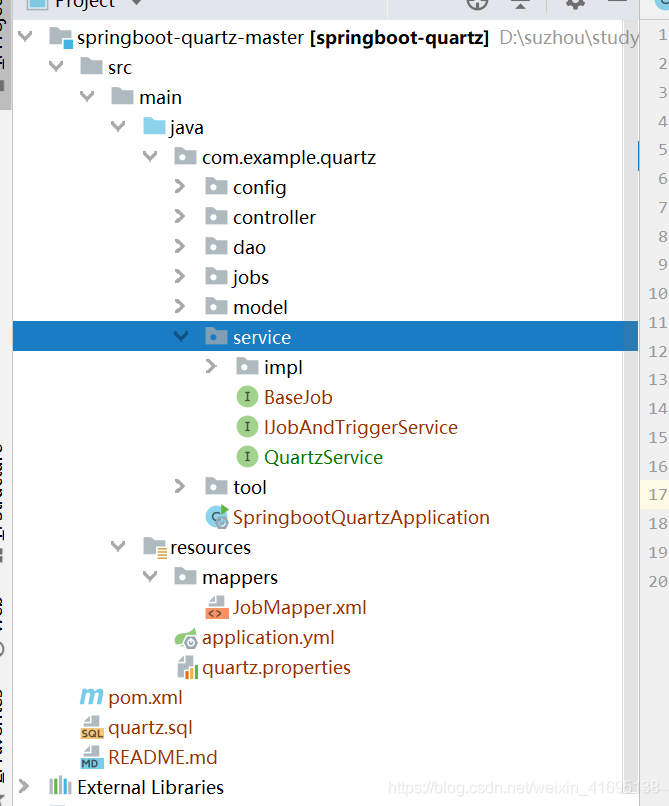Click the quartz.properties file icon
The image size is (669, 806).
(x=187, y=667)
